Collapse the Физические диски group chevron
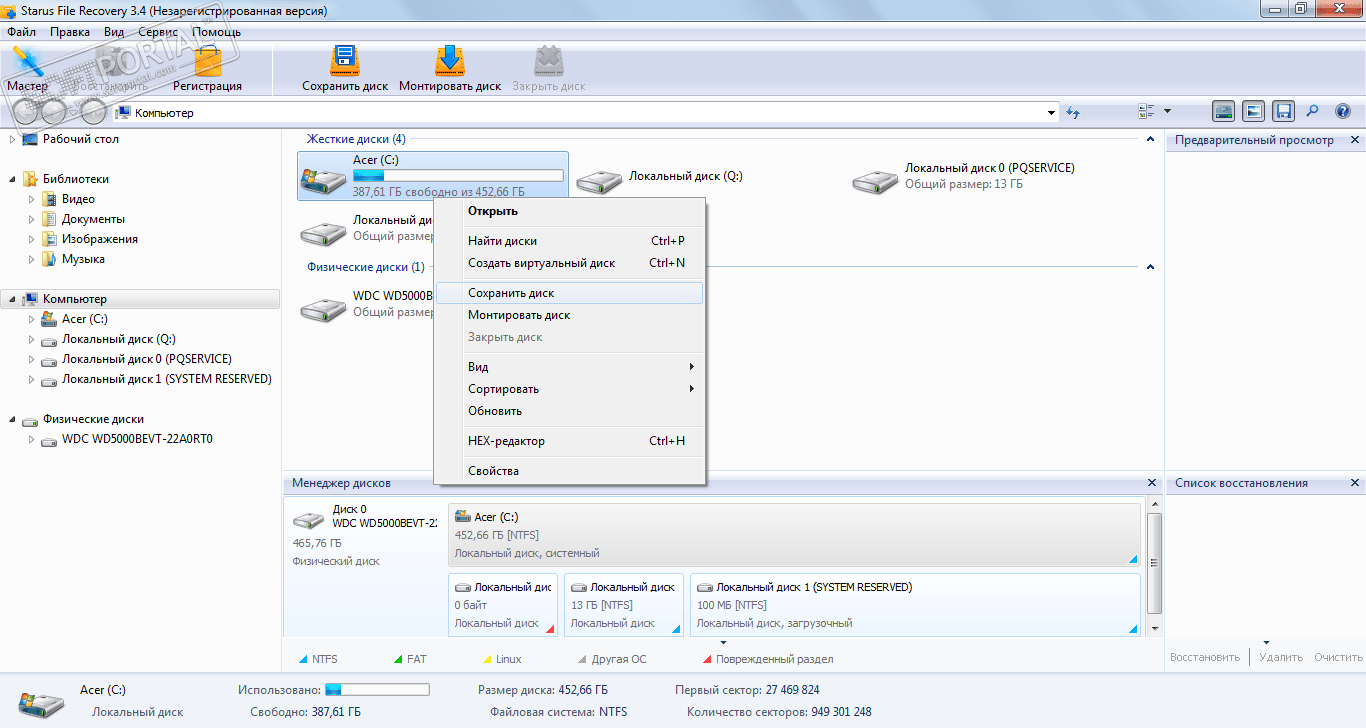1366x728 pixels. (x=1150, y=267)
